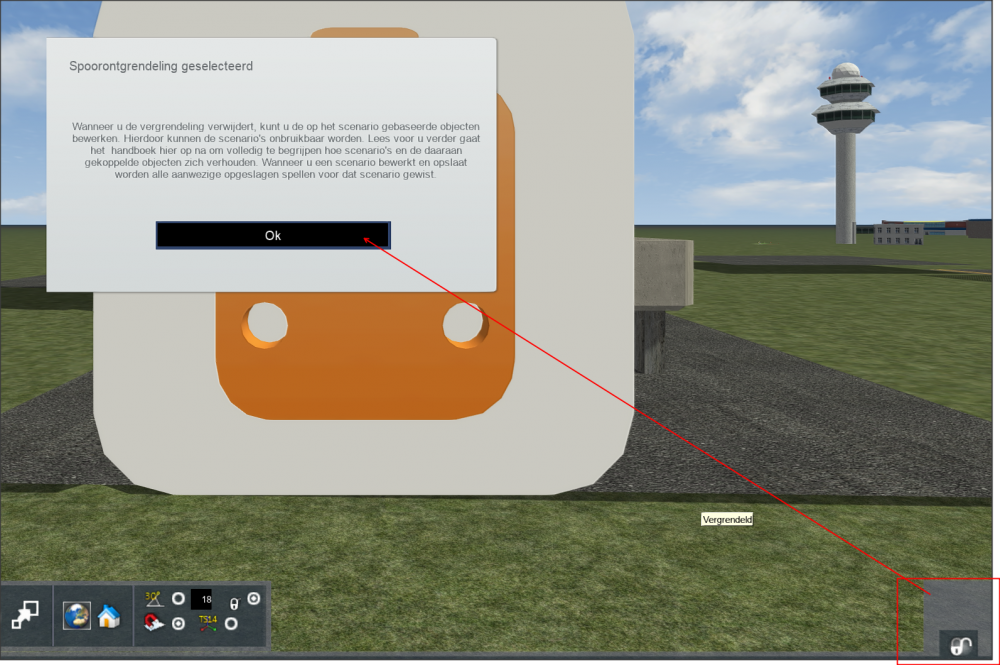This screenshot has width=1000, height=665.
Task: Toggle the radio button beside mouse lock icon
Action: 253,599
